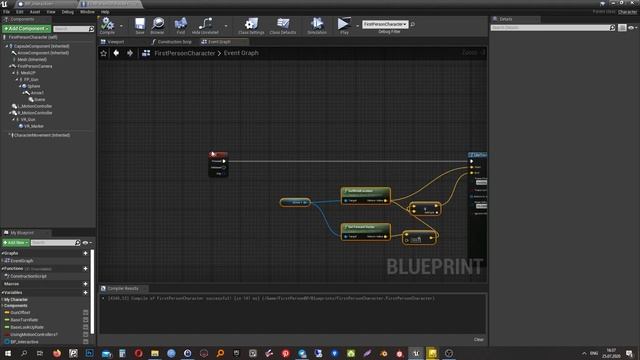Click the Details panel search magnifier

tap(612, 28)
